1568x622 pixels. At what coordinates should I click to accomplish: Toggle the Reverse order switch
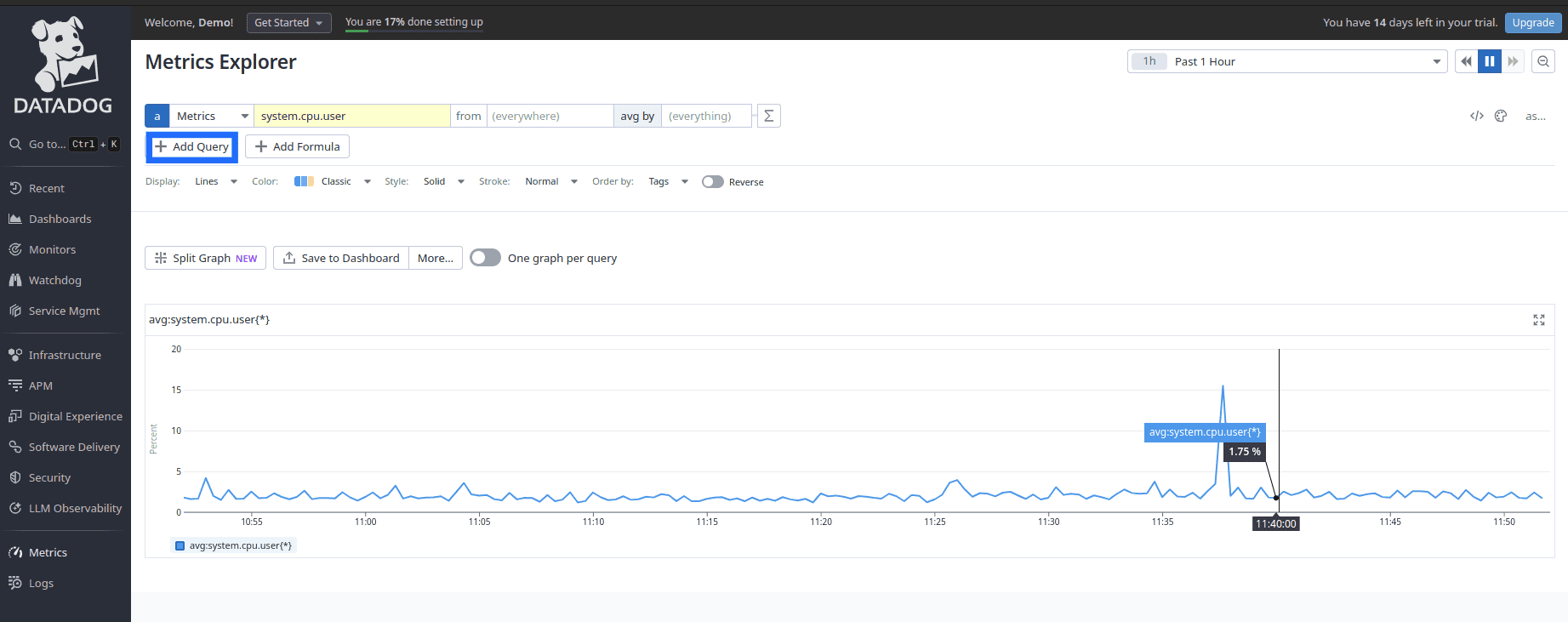point(712,182)
